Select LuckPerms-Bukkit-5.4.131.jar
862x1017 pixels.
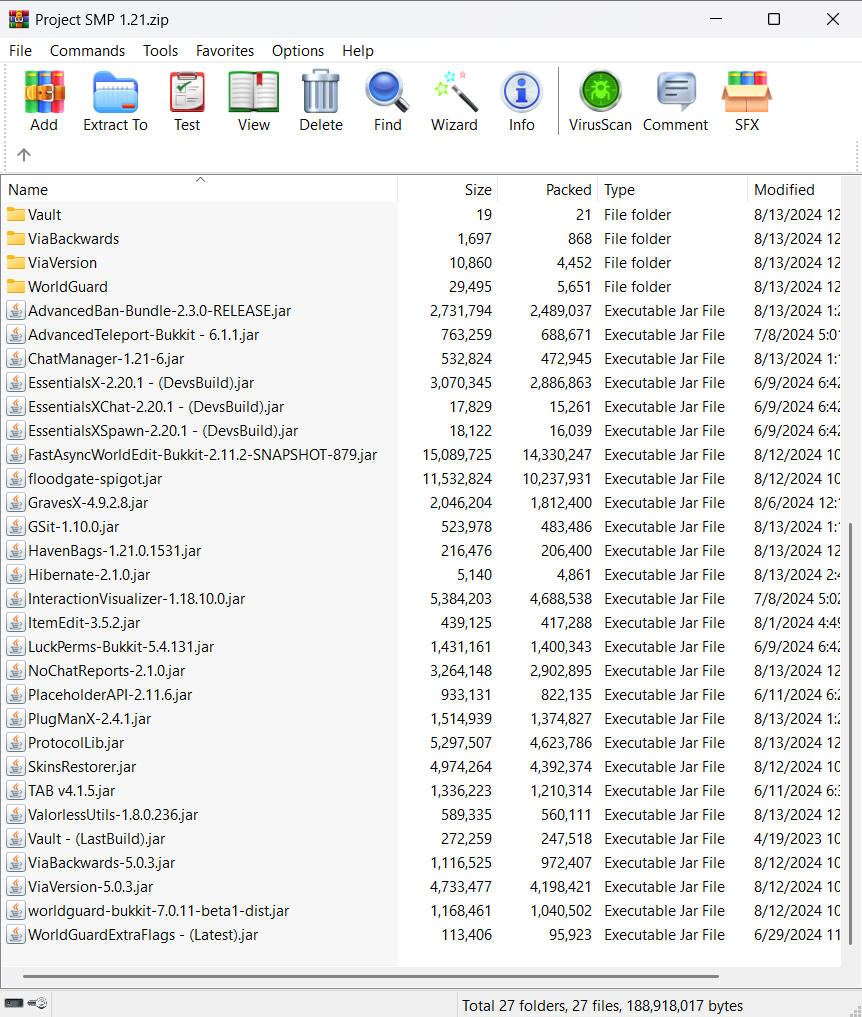pyautogui.click(x=121, y=647)
